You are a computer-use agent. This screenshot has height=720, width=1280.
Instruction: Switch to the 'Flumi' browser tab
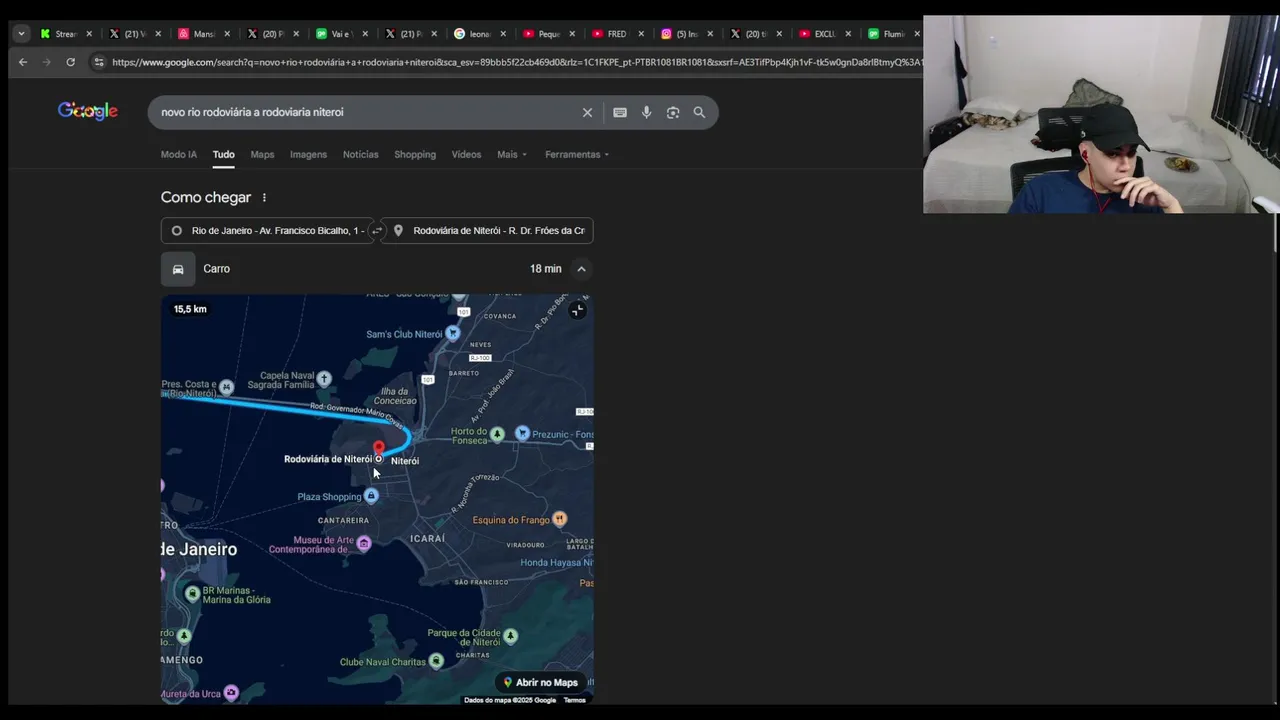(x=893, y=34)
